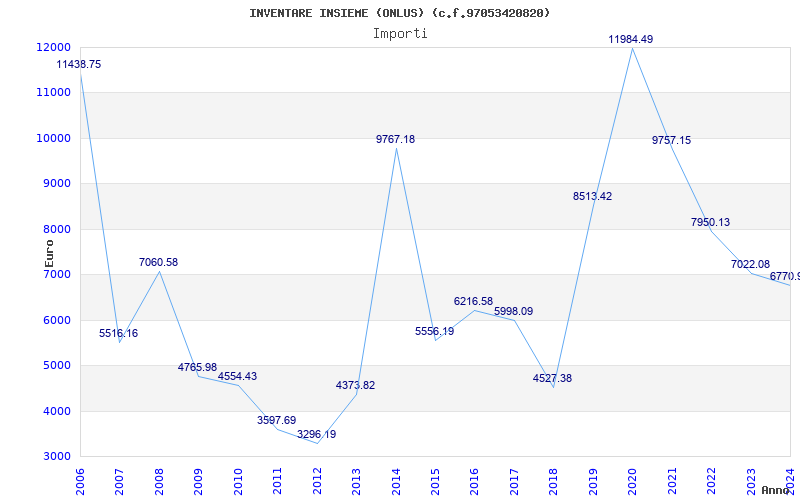Click the 2007 year label

click(x=119, y=481)
